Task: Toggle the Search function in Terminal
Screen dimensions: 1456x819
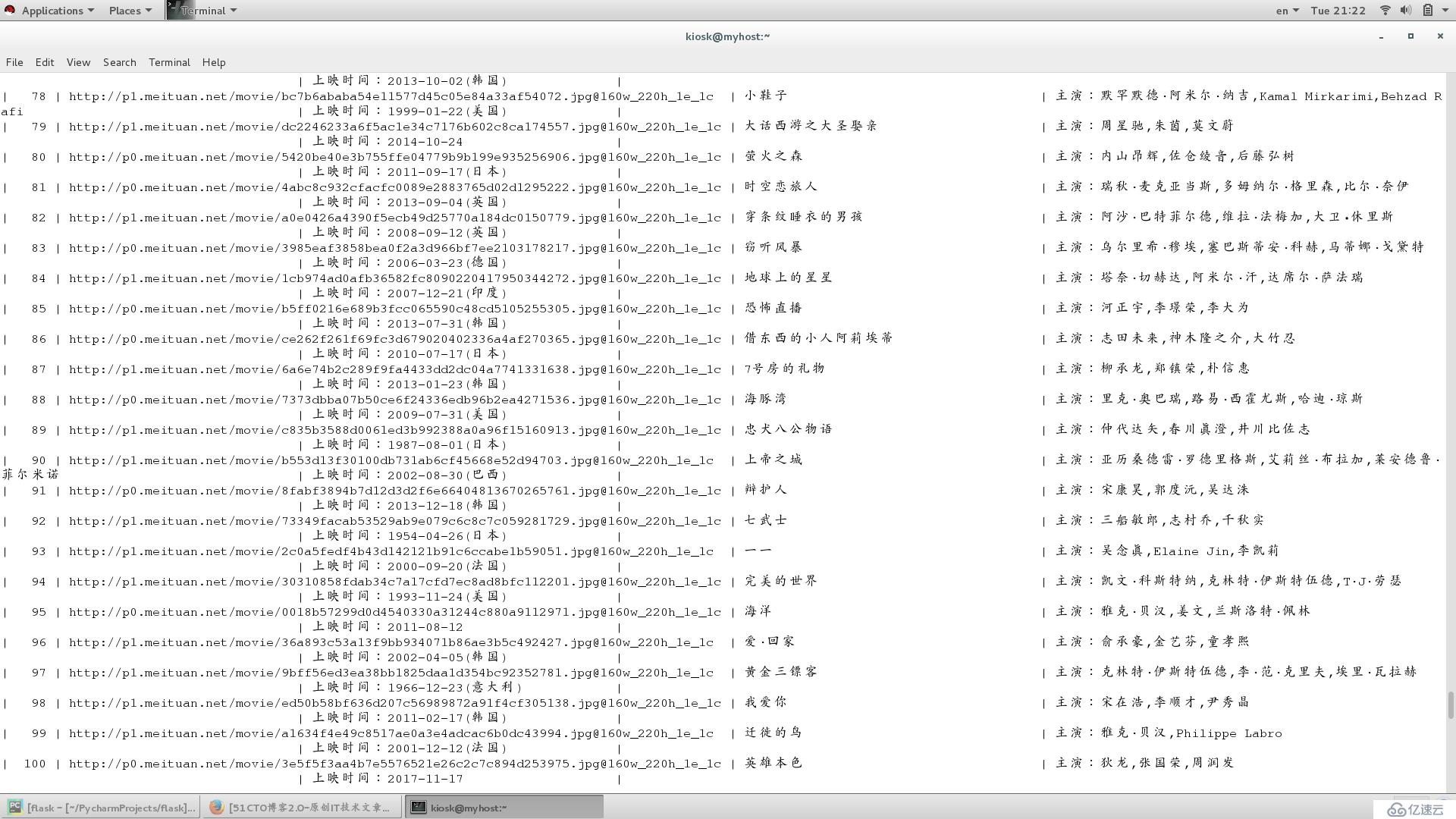Action: (119, 61)
